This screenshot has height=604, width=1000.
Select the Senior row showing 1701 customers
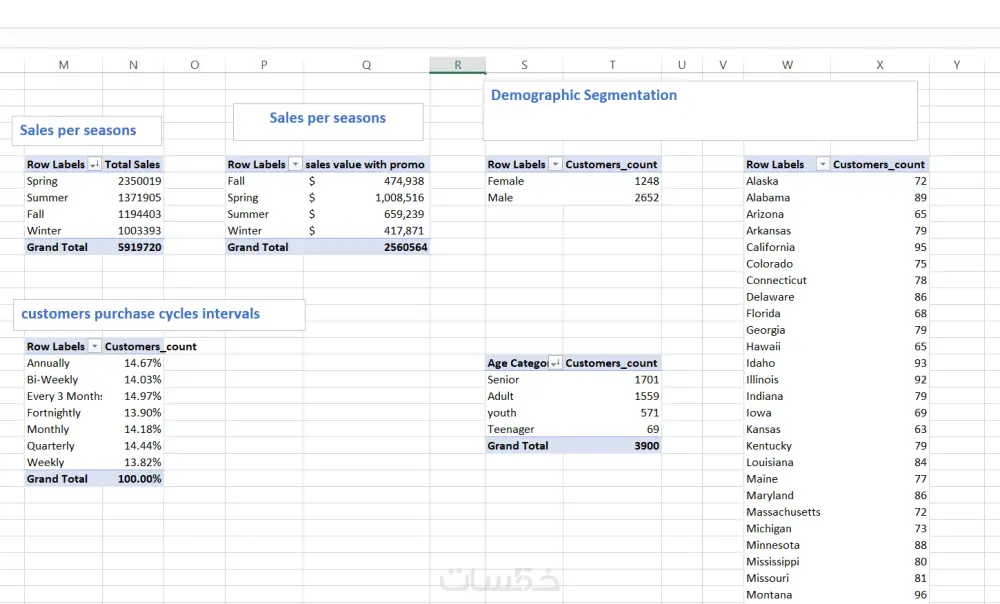[612, 379]
